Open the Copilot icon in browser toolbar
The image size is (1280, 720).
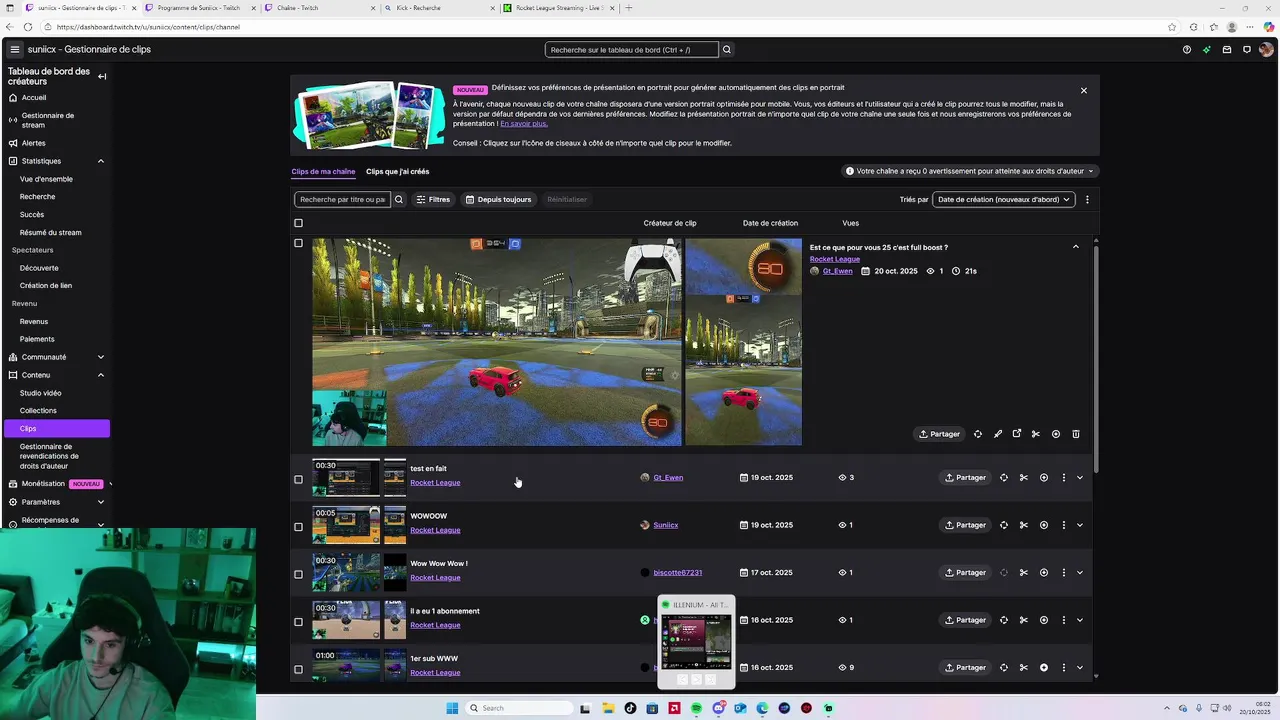(x=1270, y=27)
